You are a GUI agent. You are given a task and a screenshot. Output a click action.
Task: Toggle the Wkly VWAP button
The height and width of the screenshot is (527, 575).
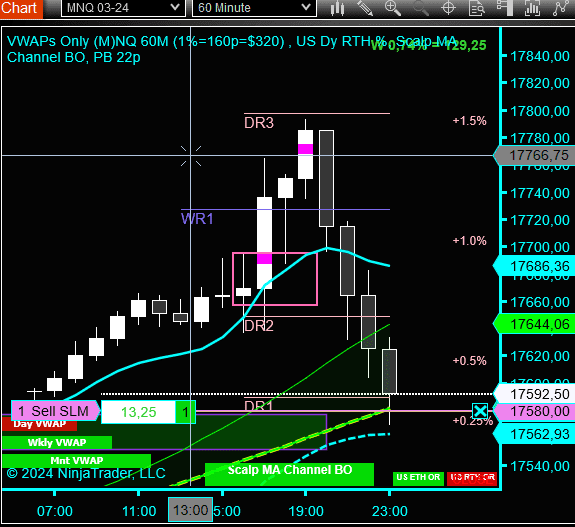pyautogui.click(x=57, y=442)
